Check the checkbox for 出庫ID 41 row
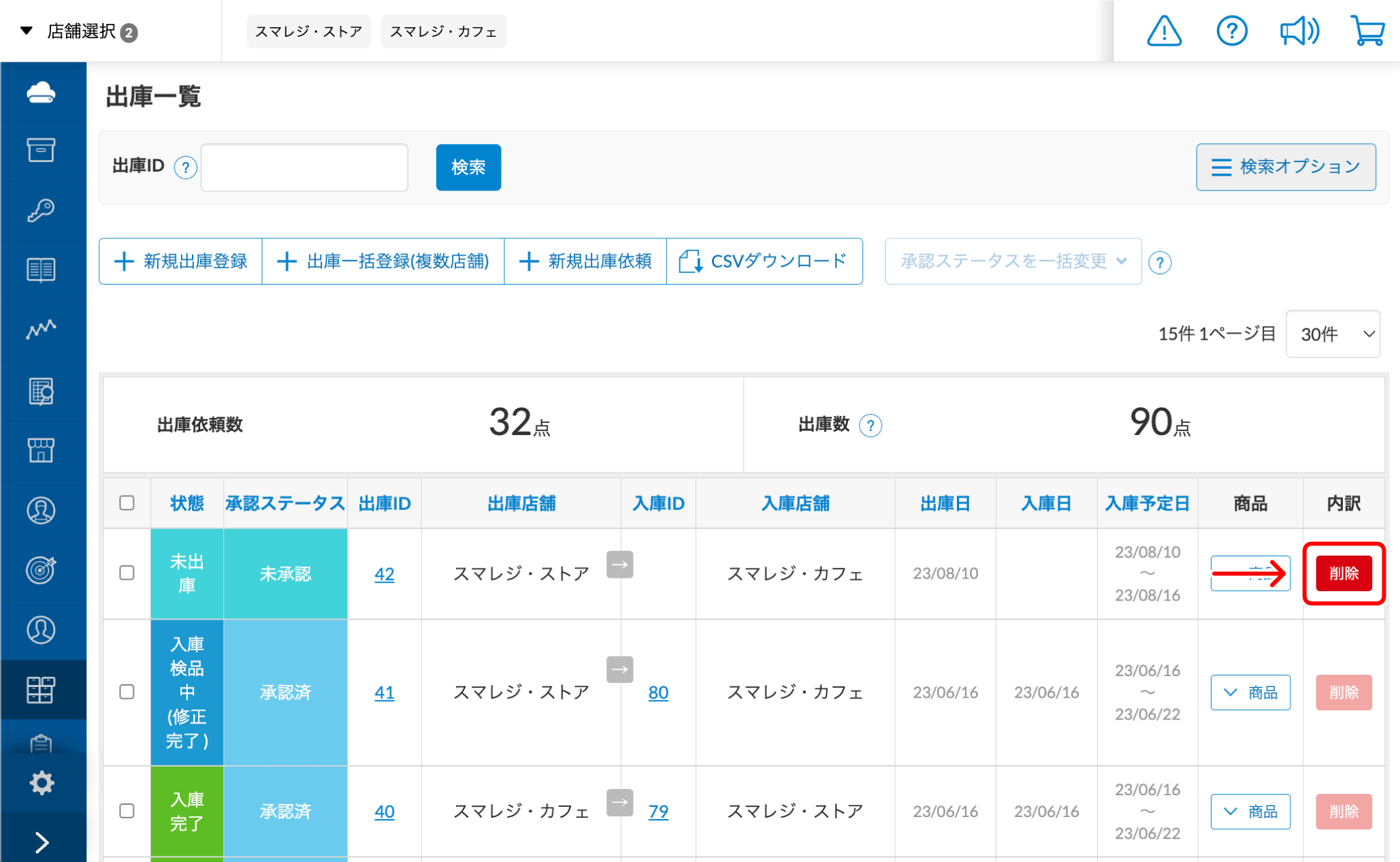 [x=127, y=692]
